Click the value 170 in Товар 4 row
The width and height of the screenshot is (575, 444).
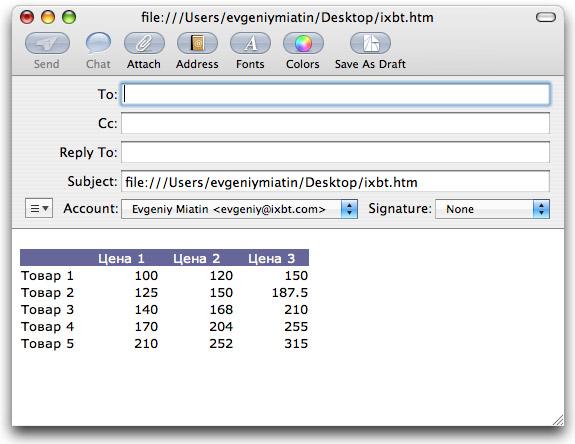(146, 327)
